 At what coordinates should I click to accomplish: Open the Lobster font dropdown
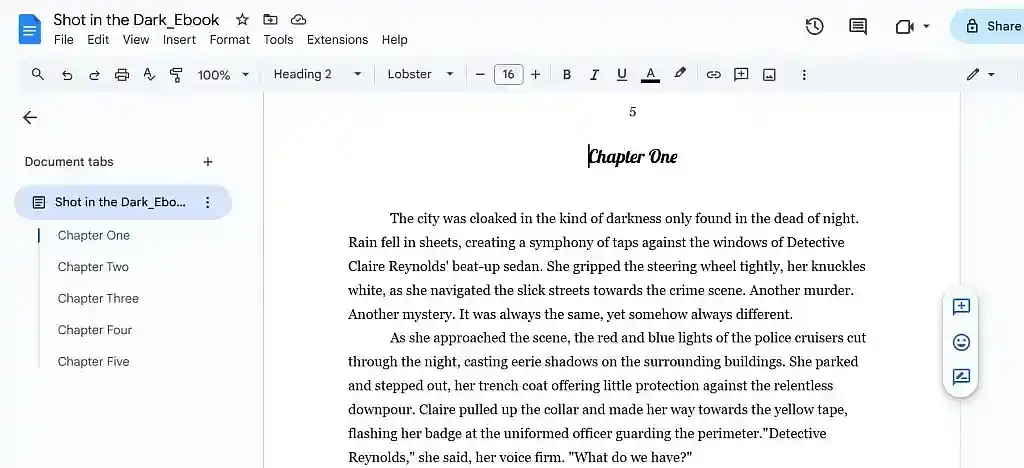tap(420, 75)
